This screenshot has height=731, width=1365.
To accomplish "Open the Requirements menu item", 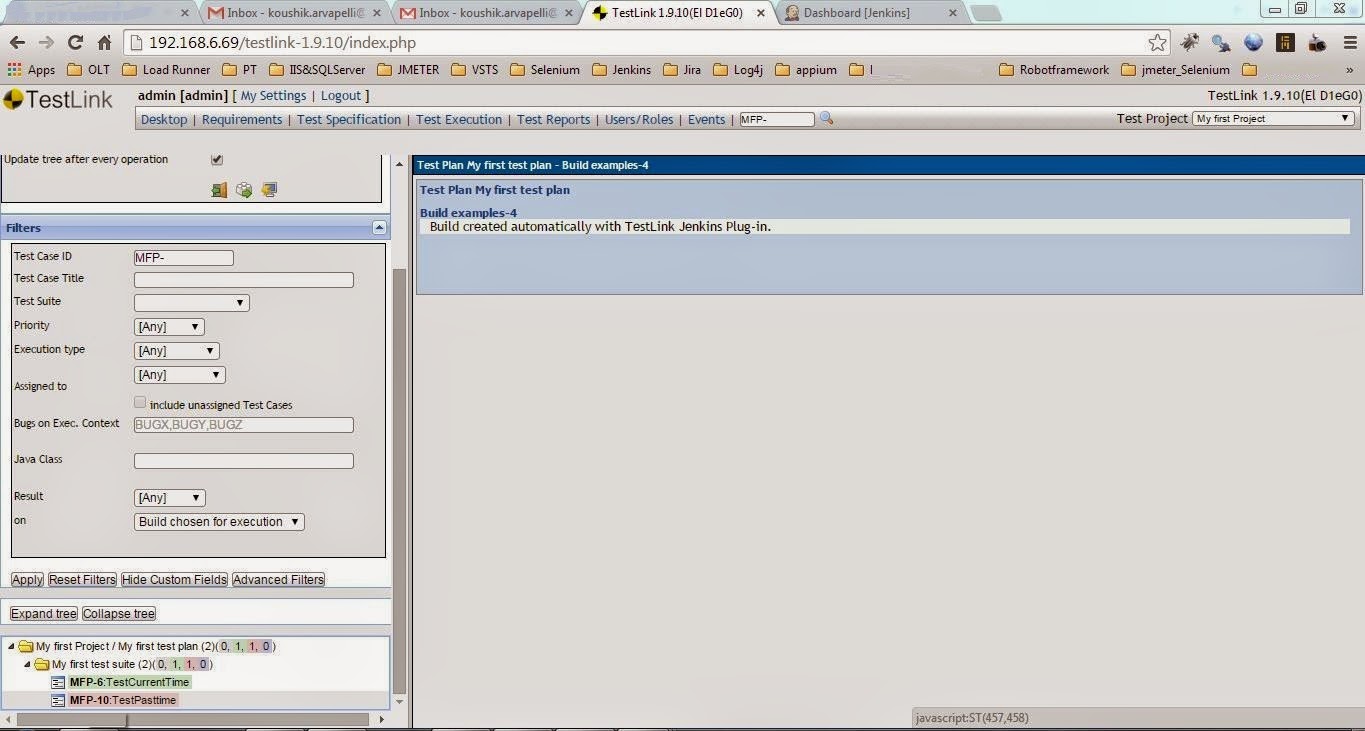I will click(242, 119).
